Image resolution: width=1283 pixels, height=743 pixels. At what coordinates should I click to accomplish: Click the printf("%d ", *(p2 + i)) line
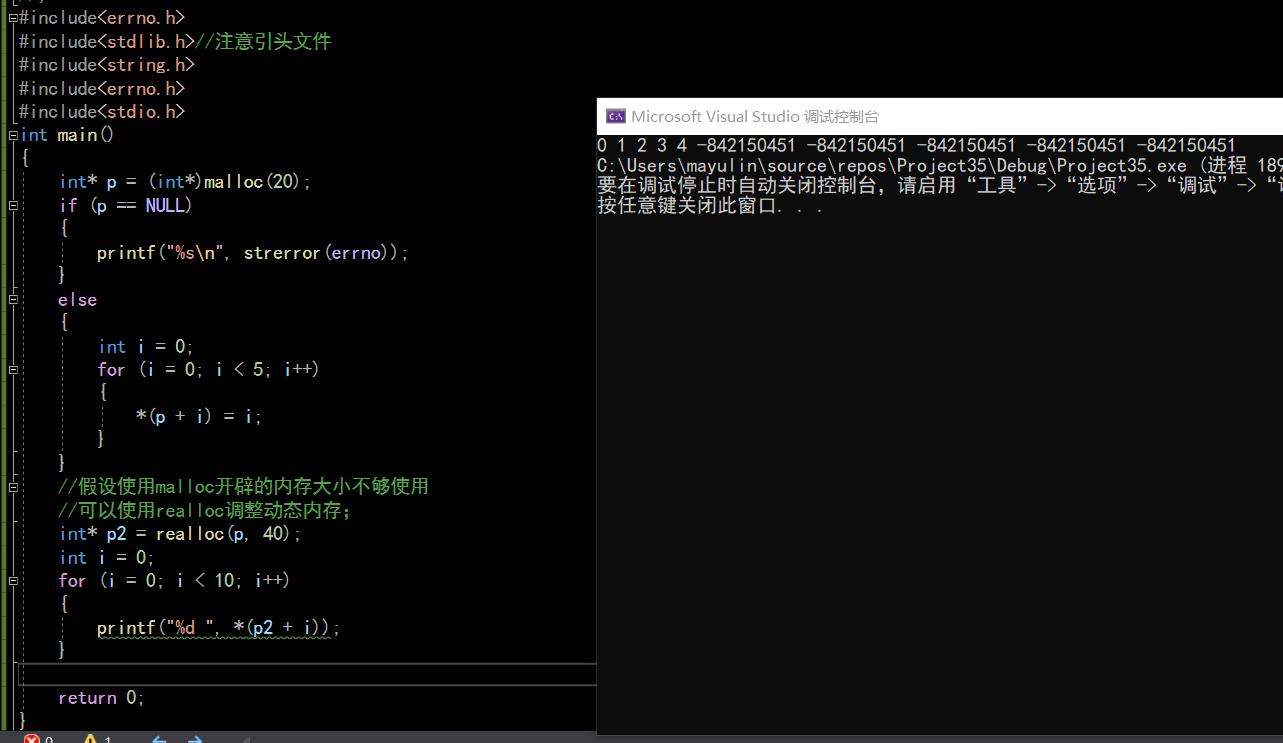coord(219,628)
